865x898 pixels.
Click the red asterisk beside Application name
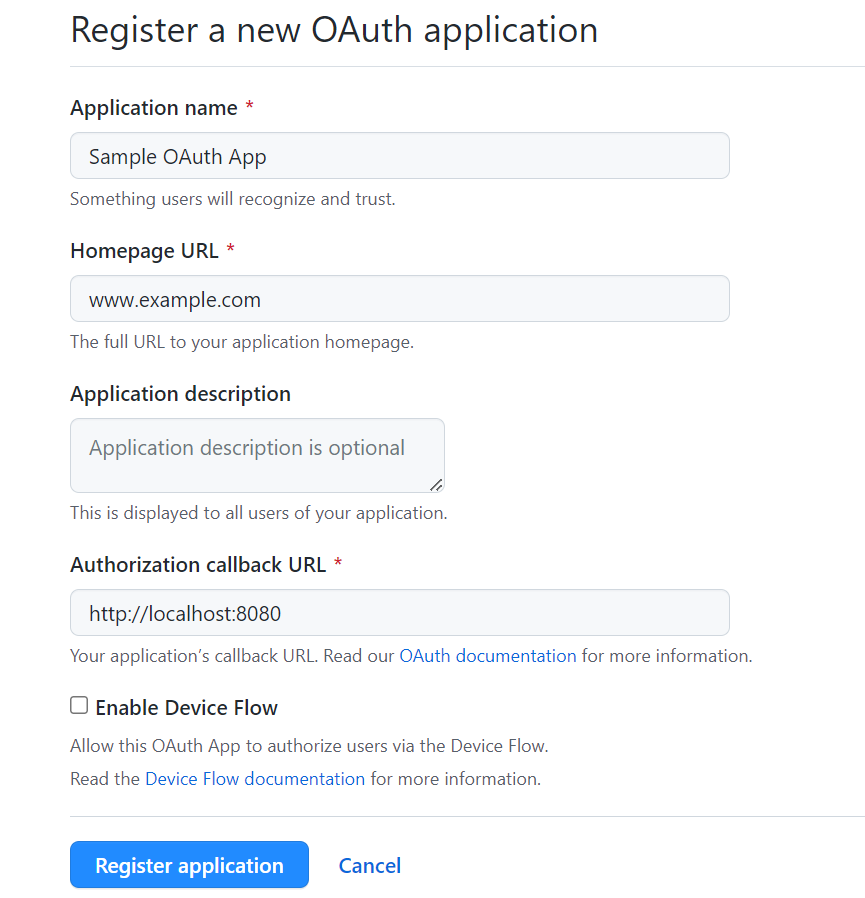click(x=249, y=106)
